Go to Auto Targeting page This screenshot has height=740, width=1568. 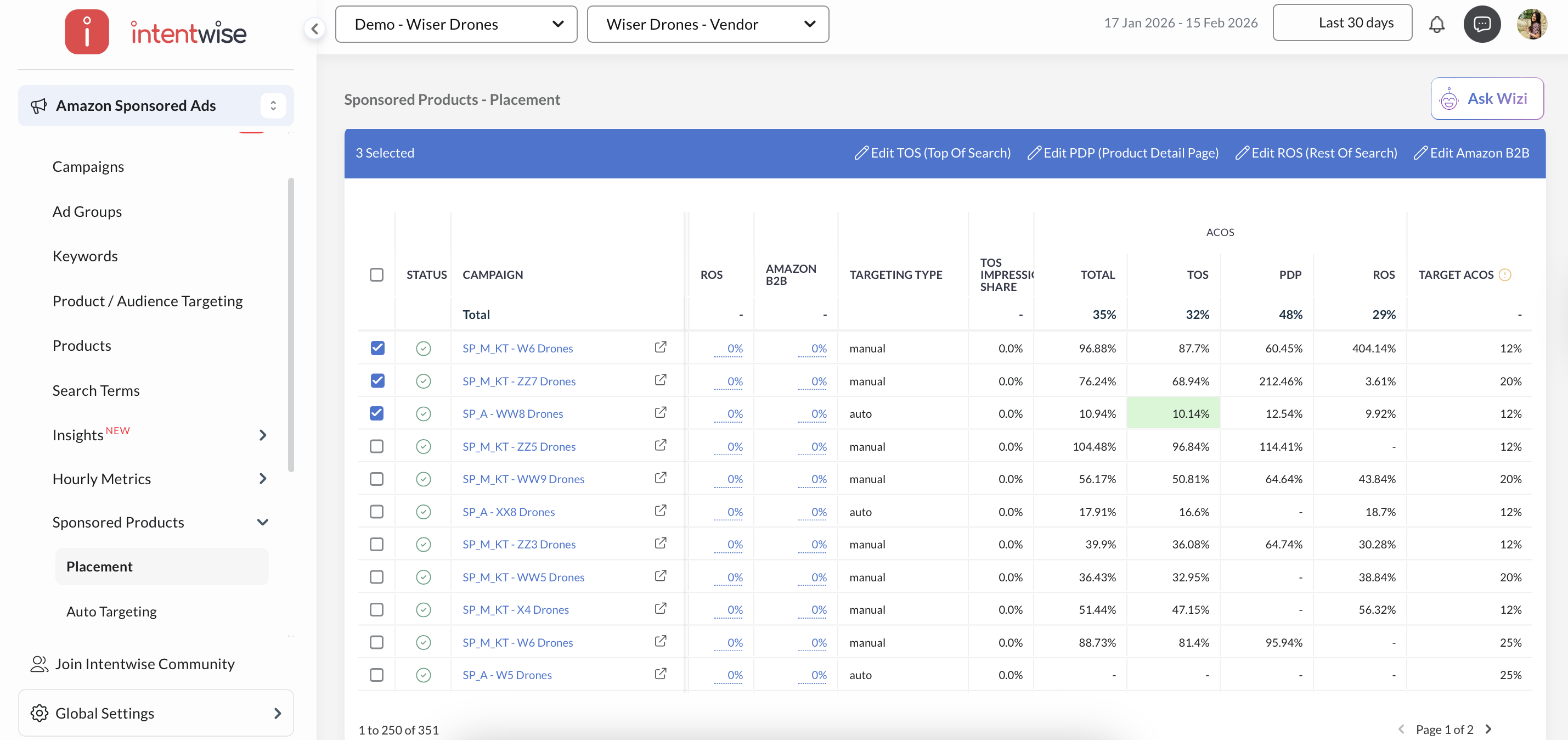coord(111,612)
